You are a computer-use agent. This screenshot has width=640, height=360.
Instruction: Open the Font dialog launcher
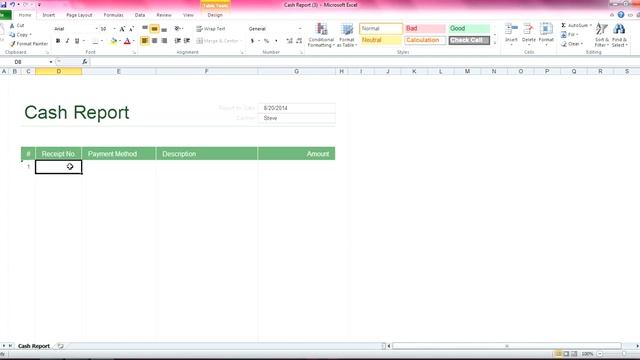point(134,53)
